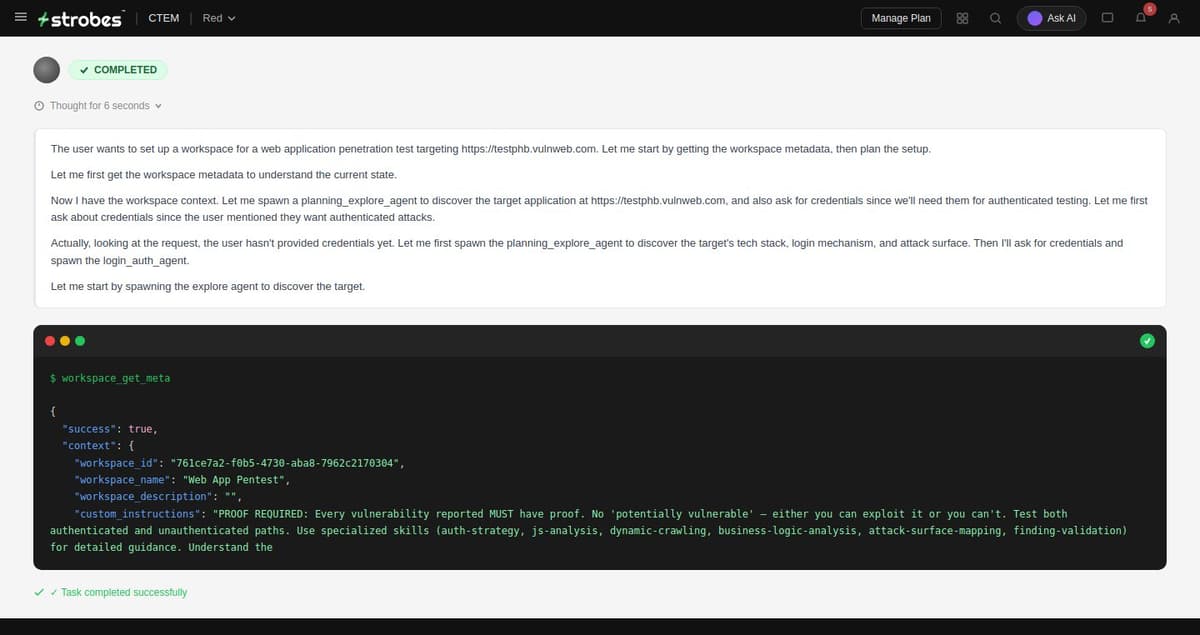Expand the Red workspace dropdown
Viewport: 1200px width, 635px height.
pyautogui.click(x=219, y=18)
